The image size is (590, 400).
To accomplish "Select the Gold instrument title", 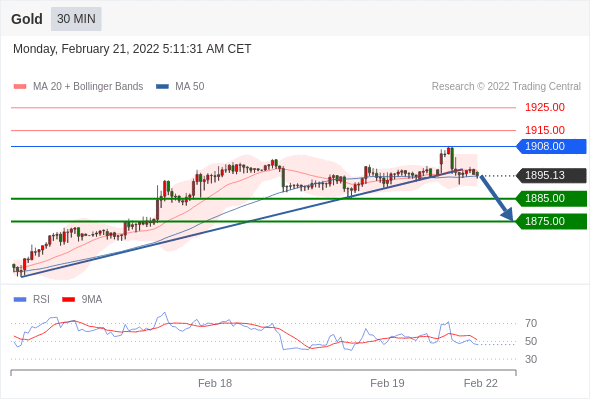I will click(x=27, y=19).
